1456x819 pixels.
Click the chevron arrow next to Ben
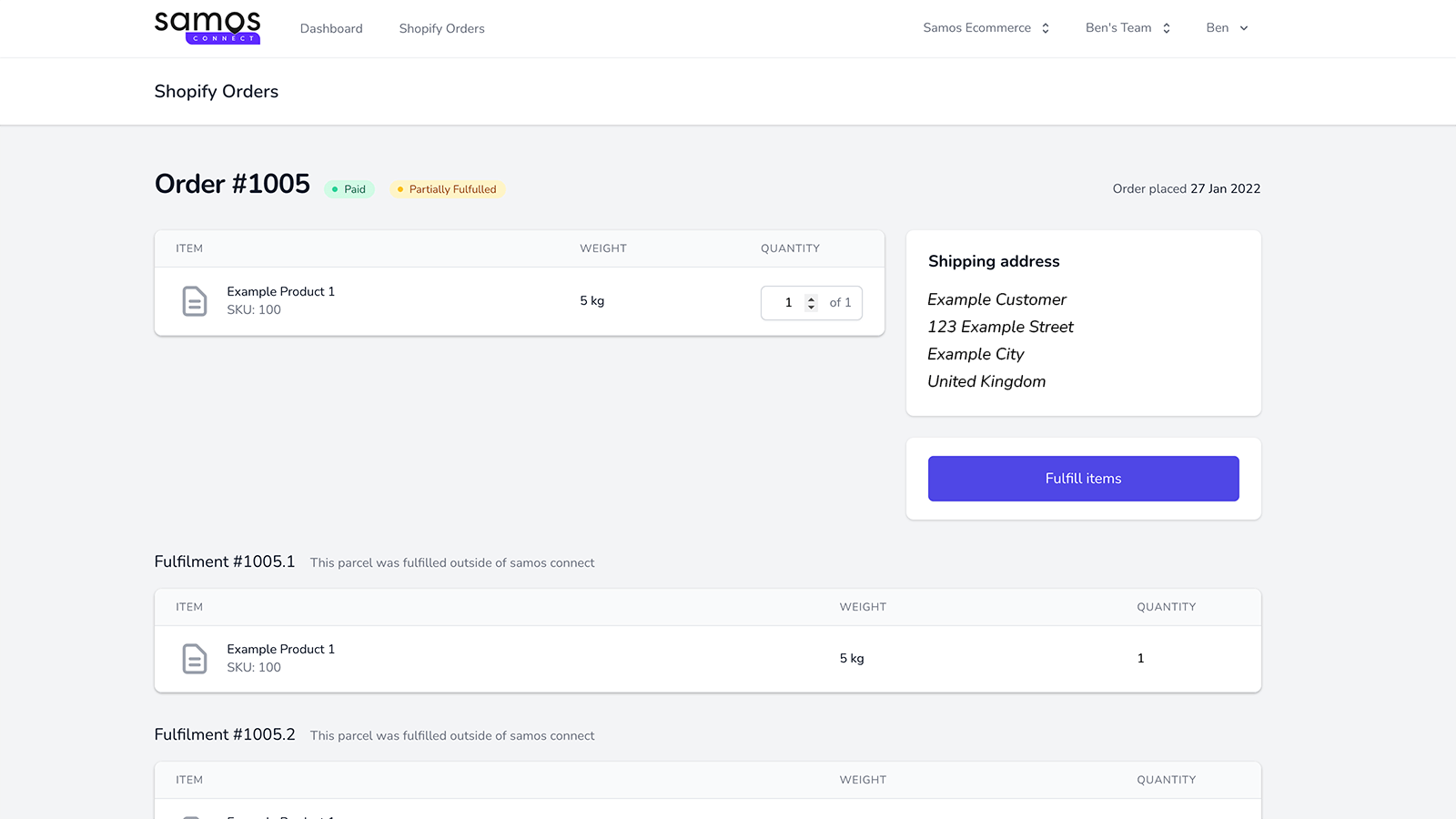click(1244, 28)
